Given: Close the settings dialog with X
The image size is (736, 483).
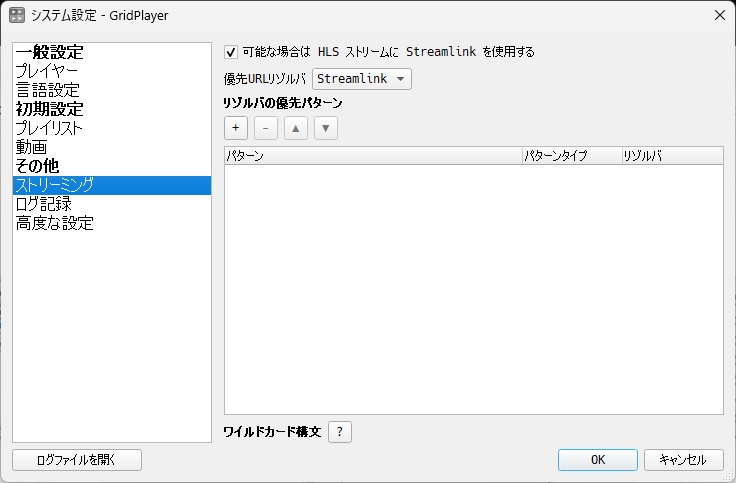Looking at the screenshot, I should tap(719, 14).
